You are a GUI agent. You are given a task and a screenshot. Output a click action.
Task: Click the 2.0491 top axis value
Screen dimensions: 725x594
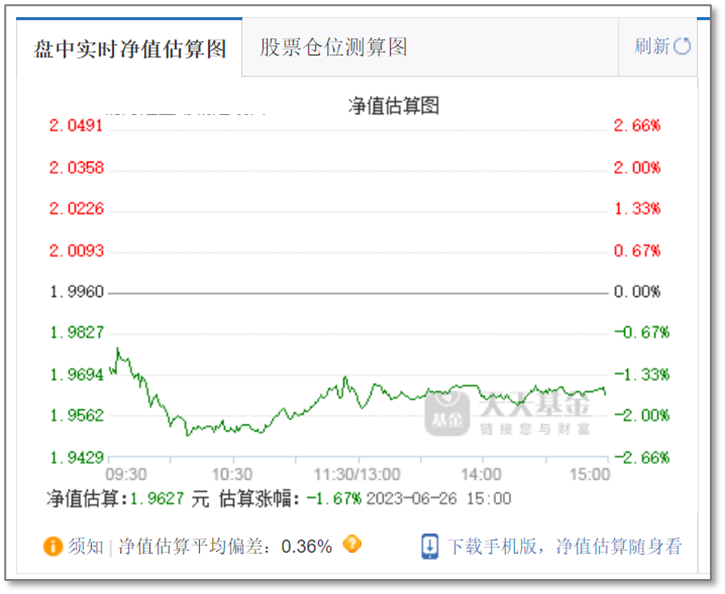(x=76, y=125)
